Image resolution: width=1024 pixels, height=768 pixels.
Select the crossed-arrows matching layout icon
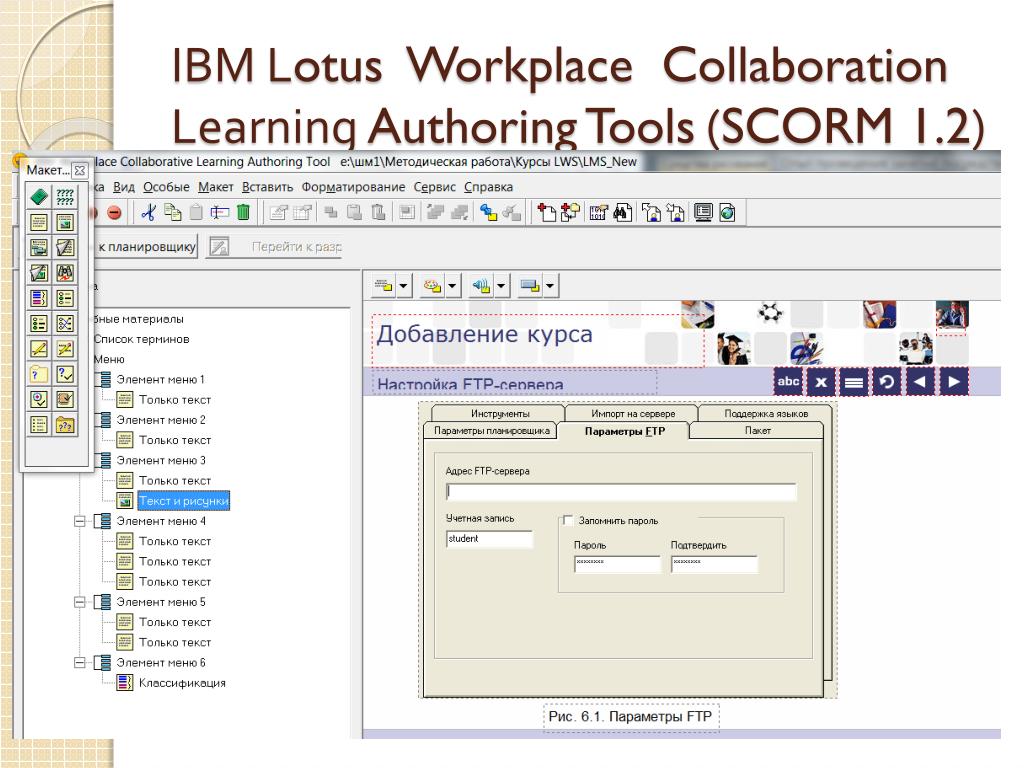pos(65,323)
